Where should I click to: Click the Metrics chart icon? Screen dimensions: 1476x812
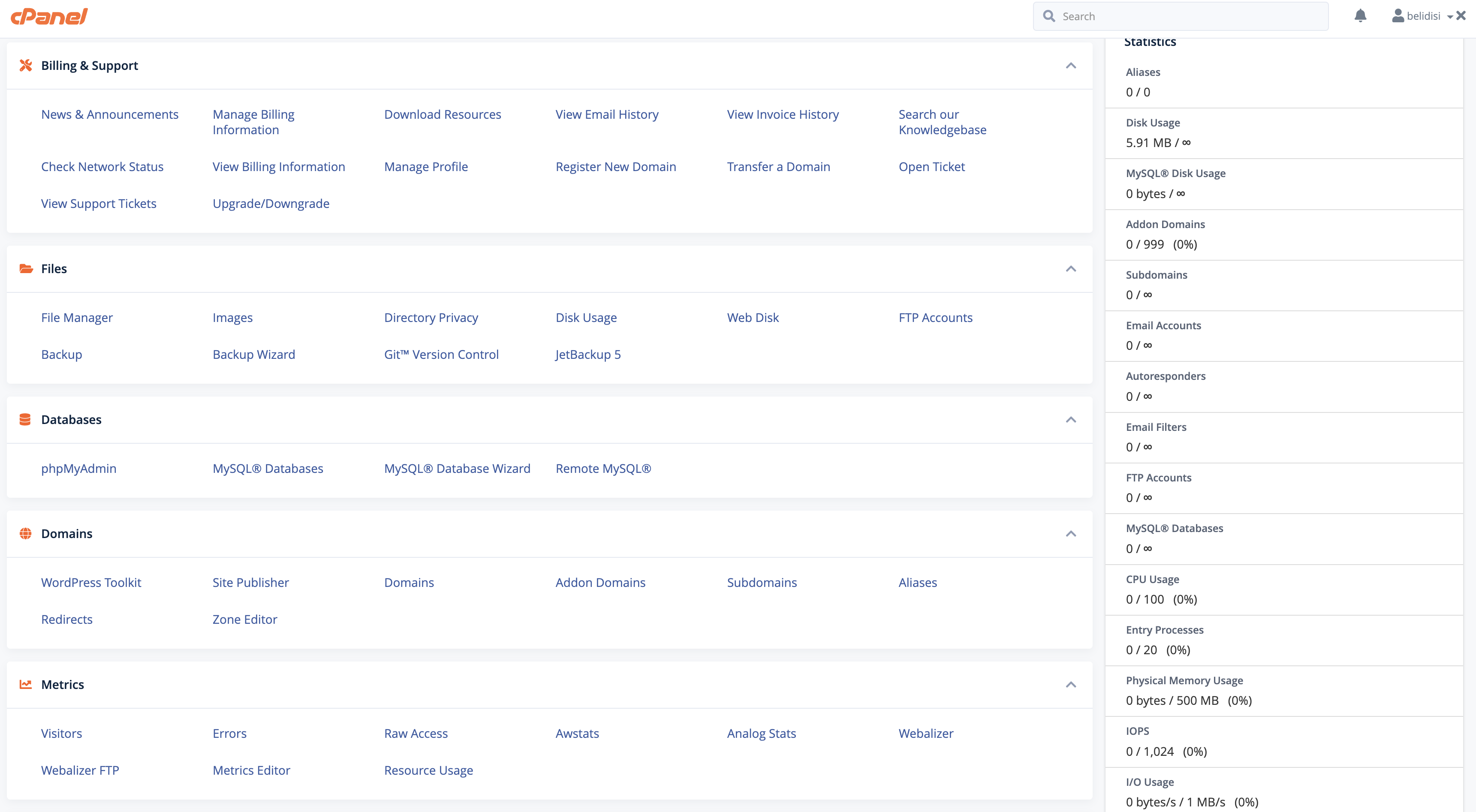[26, 684]
